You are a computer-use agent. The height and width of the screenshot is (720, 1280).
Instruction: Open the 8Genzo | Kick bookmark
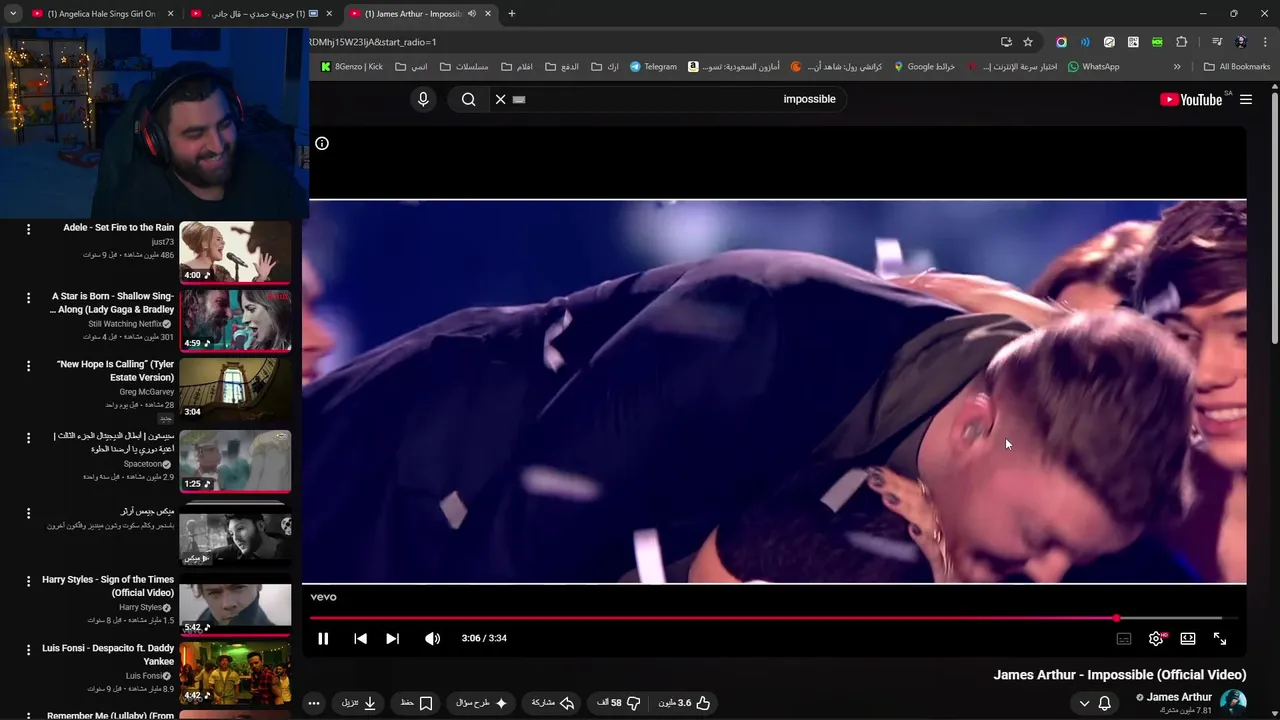(351, 67)
